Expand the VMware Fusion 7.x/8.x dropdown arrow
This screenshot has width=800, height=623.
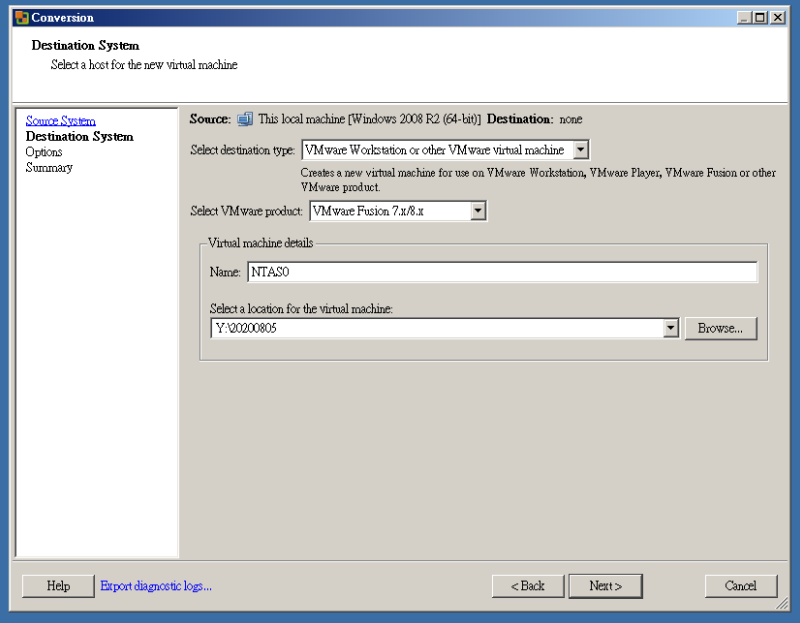coord(478,211)
